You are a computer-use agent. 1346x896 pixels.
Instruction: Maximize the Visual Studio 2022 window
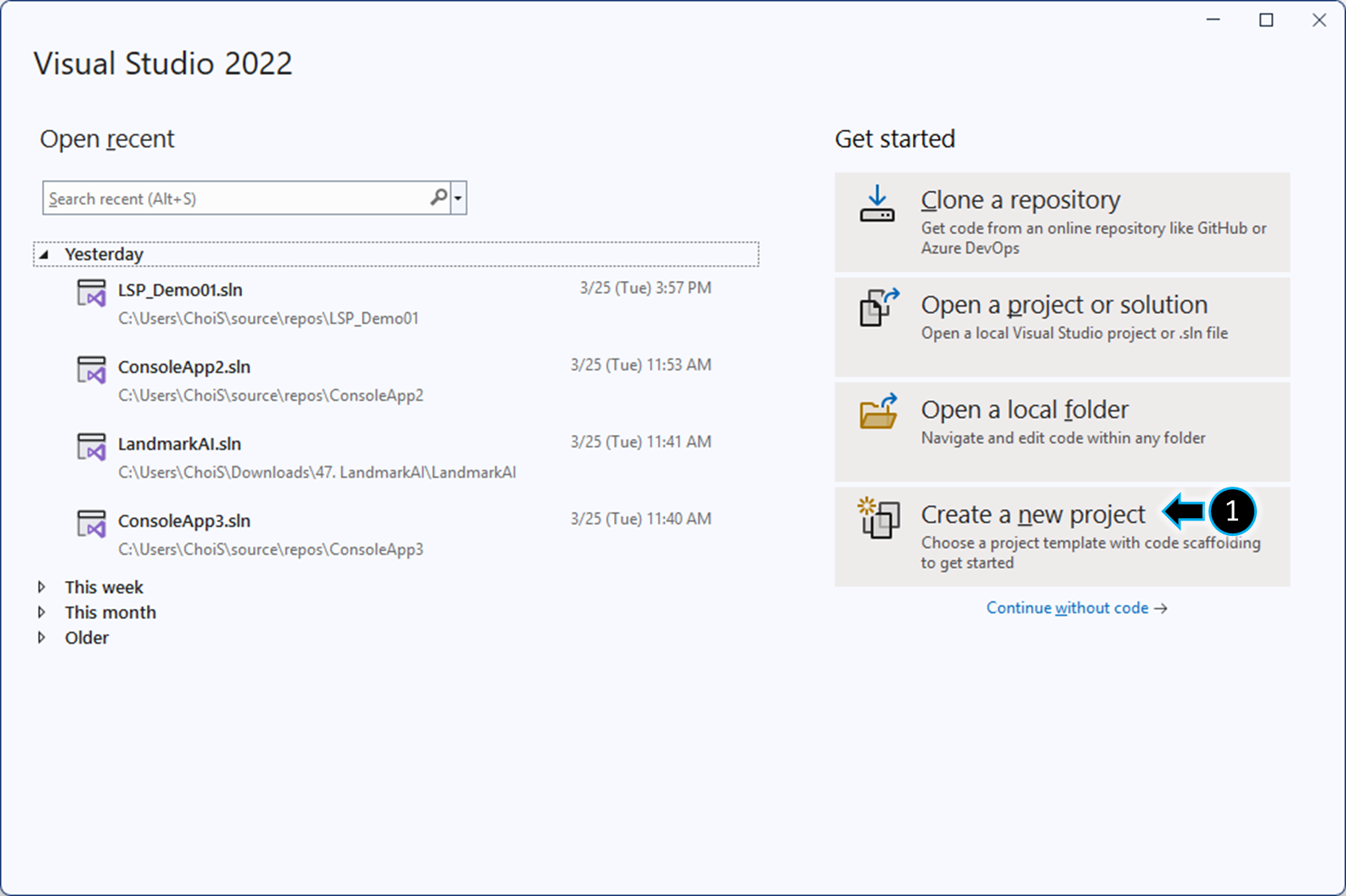[1266, 20]
